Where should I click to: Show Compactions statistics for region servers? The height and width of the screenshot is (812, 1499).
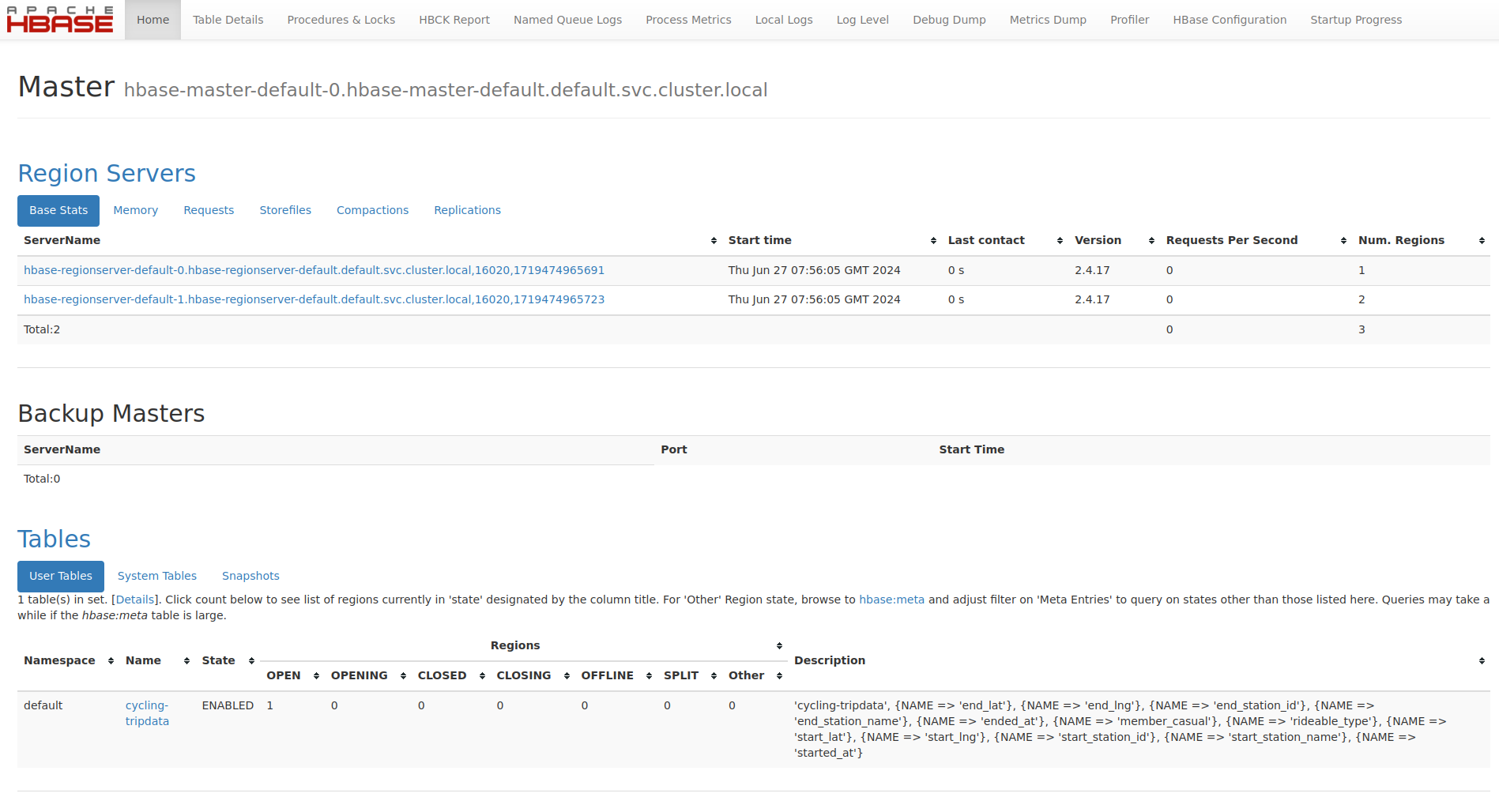pos(372,210)
